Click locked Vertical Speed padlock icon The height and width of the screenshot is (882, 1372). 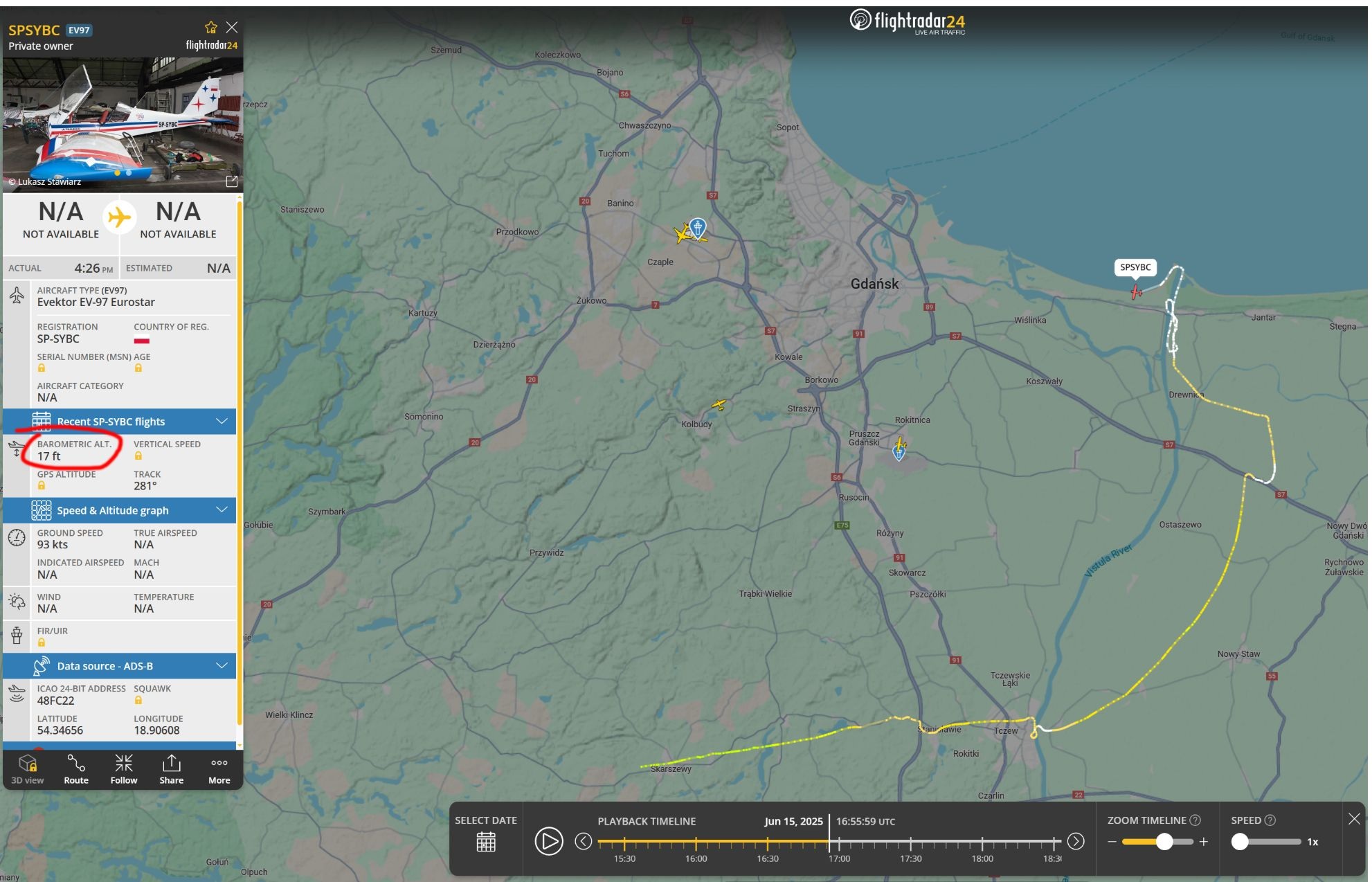[x=138, y=456]
